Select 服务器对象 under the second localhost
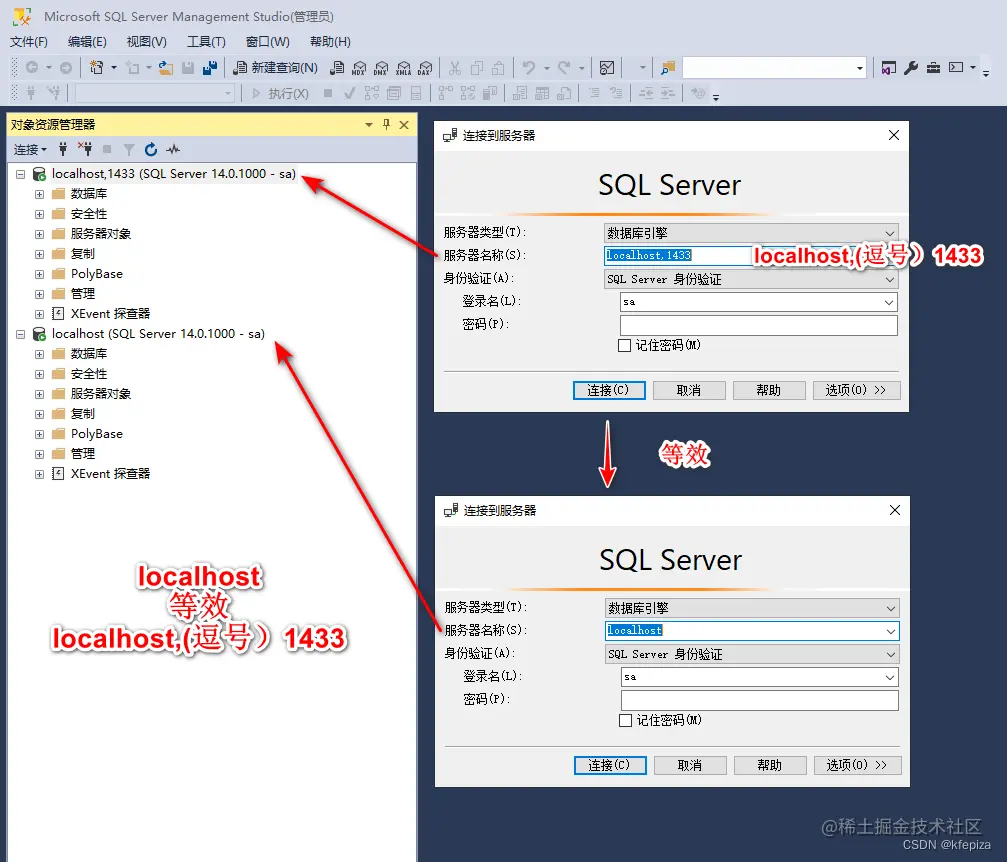1007x862 pixels. (101, 394)
